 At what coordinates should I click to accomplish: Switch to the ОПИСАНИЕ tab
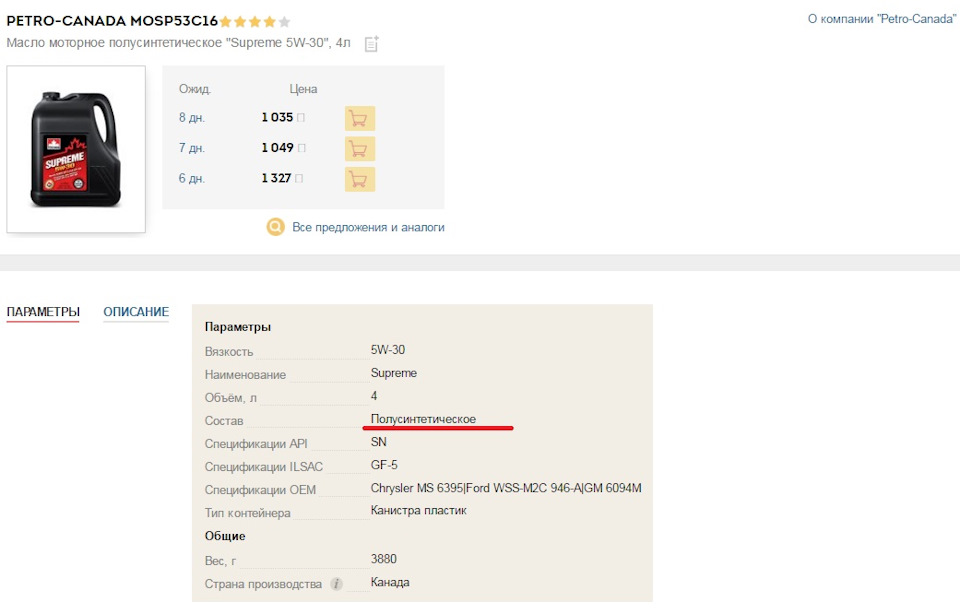(x=136, y=312)
